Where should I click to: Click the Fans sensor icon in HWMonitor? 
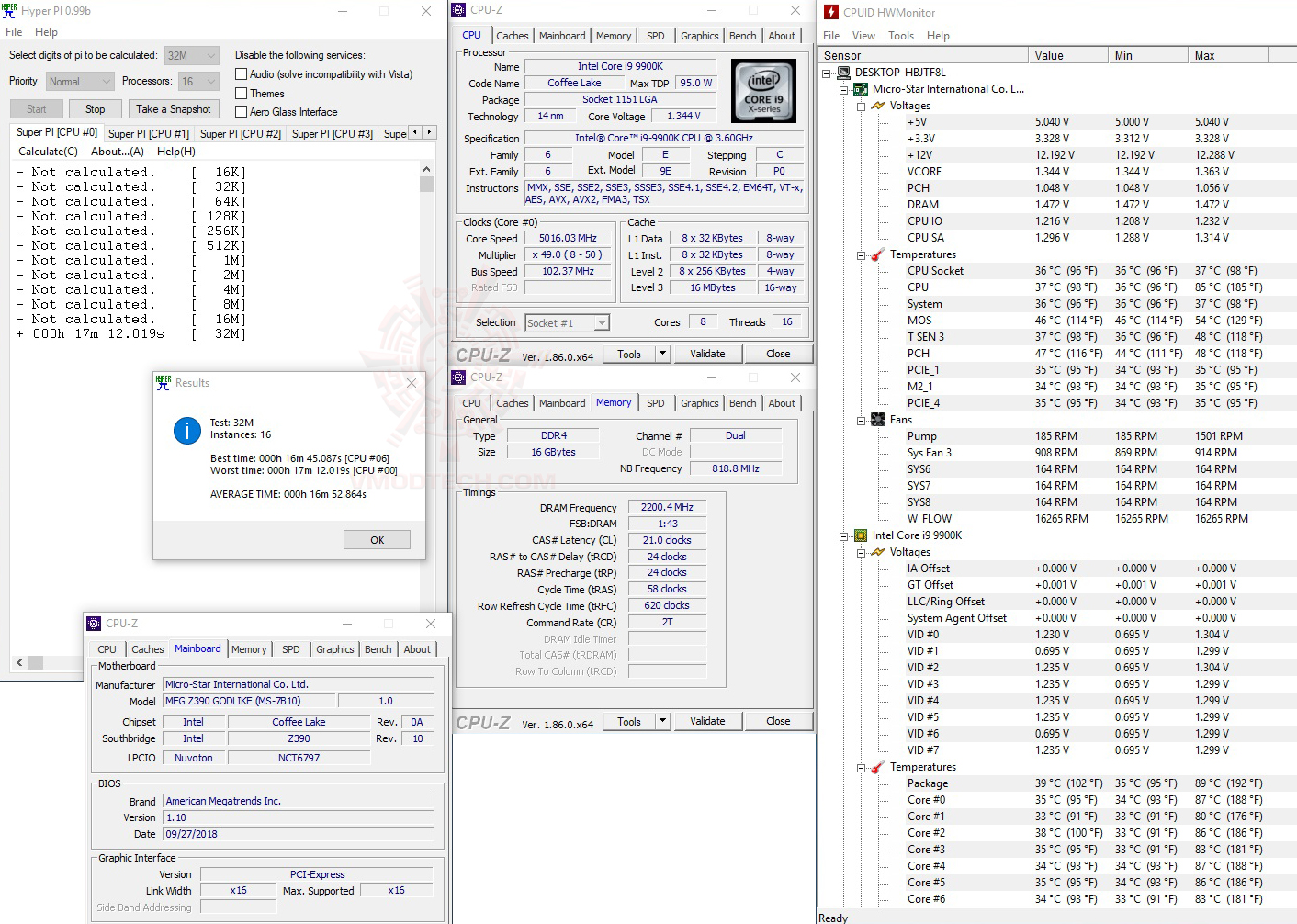coord(876,419)
